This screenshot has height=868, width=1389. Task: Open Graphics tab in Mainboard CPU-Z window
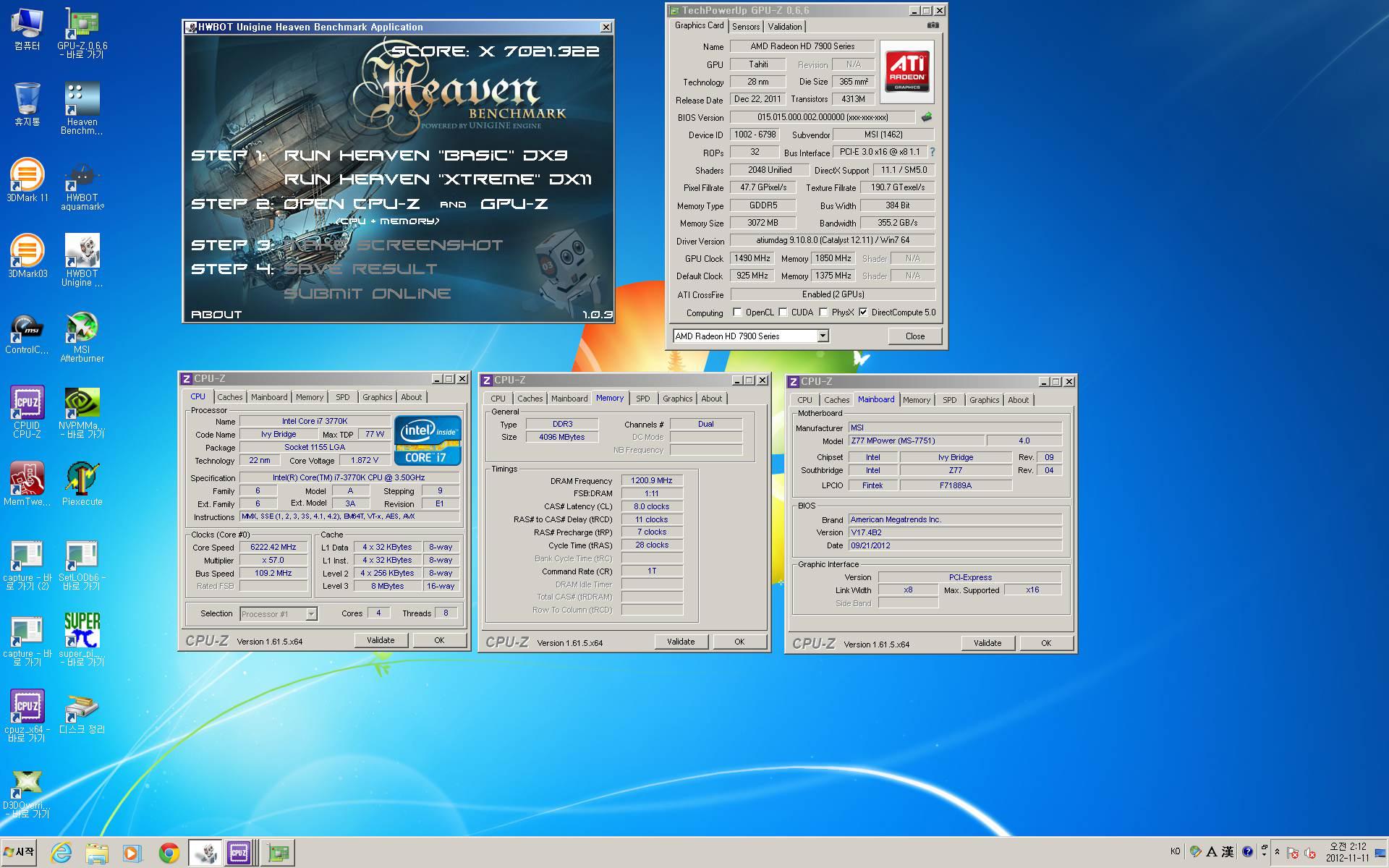point(984,400)
